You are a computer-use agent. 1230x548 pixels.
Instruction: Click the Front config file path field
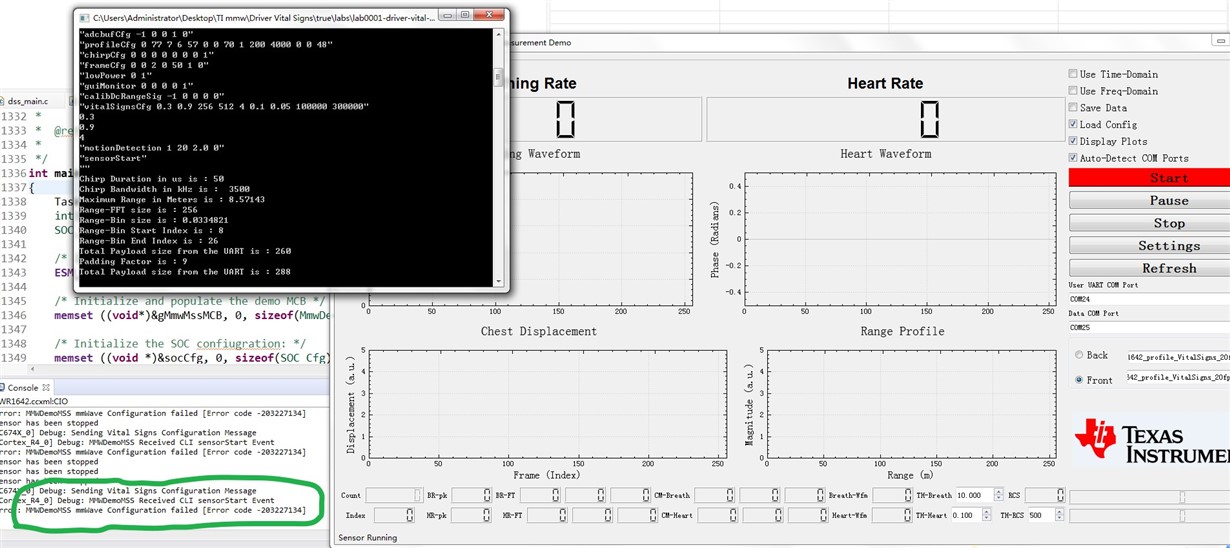(x=1178, y=378)
